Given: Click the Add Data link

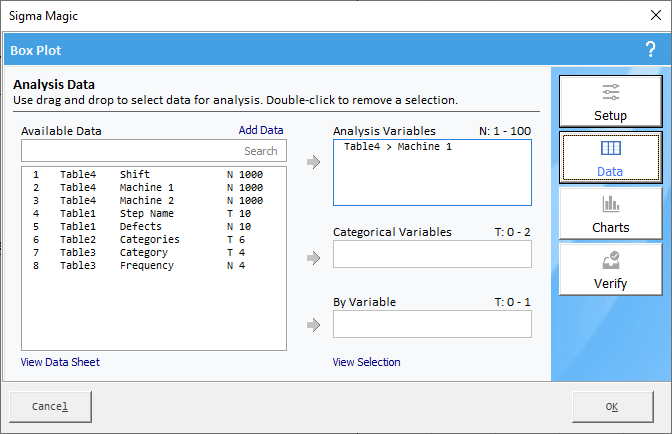Looking at the screenshot, I should (x=261, y=130).
